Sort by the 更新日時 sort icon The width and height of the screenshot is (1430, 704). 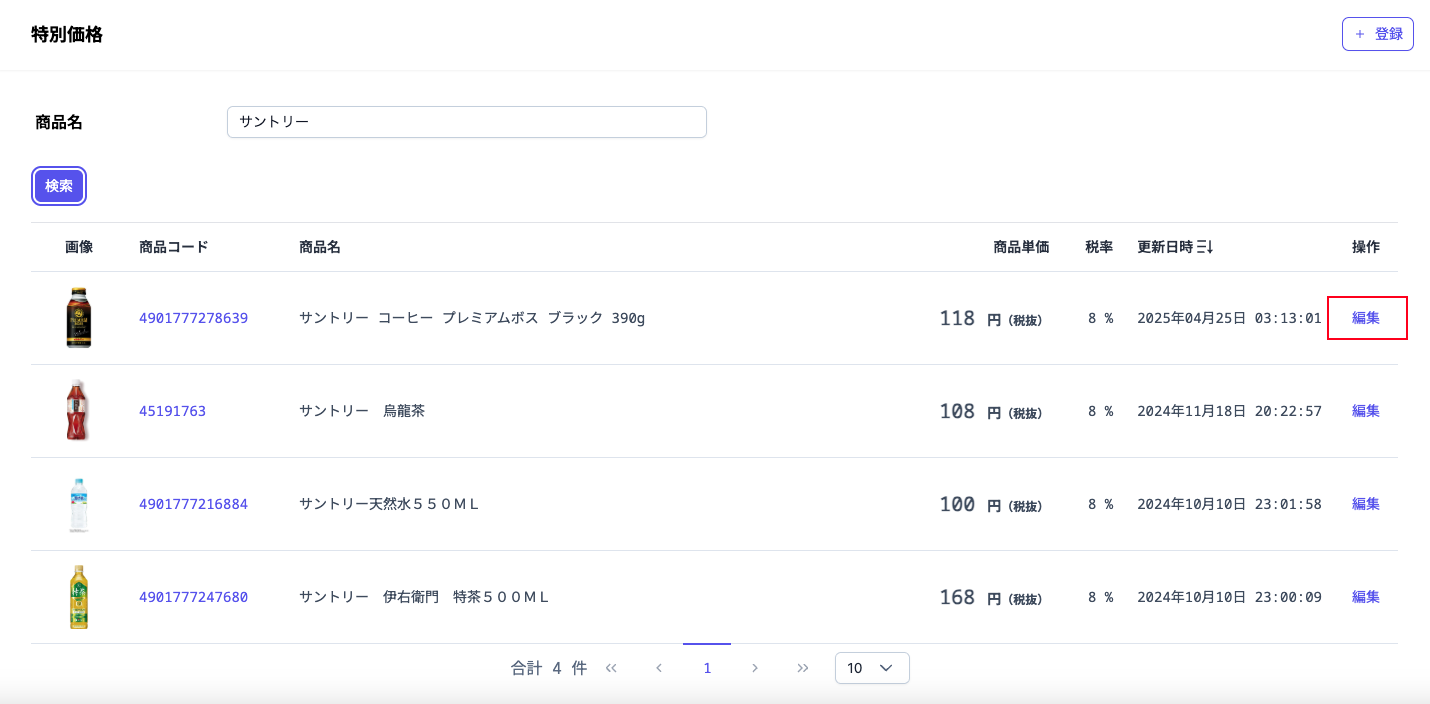(x=1205, y=247)
